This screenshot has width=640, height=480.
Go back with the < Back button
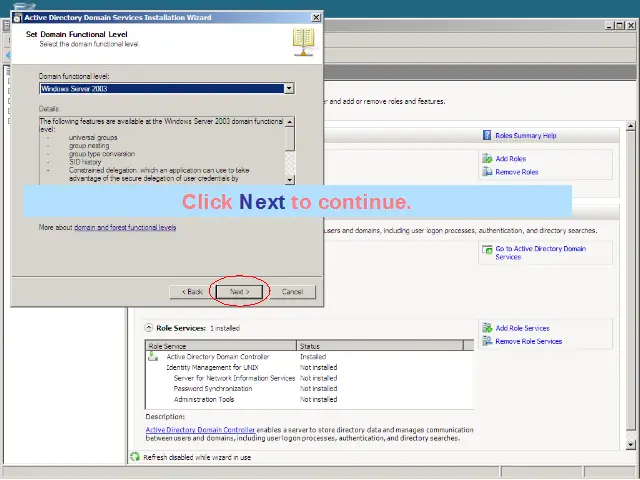click(x=192, y=291)
